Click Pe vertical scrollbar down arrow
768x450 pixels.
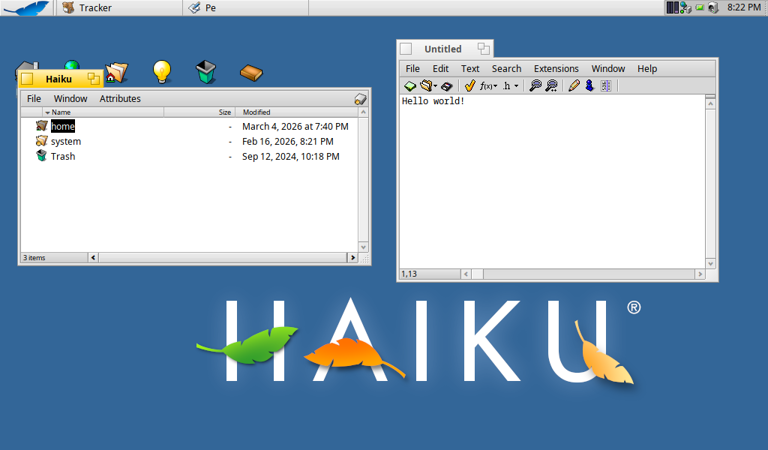pyautogui.click(x=711, y=263)
